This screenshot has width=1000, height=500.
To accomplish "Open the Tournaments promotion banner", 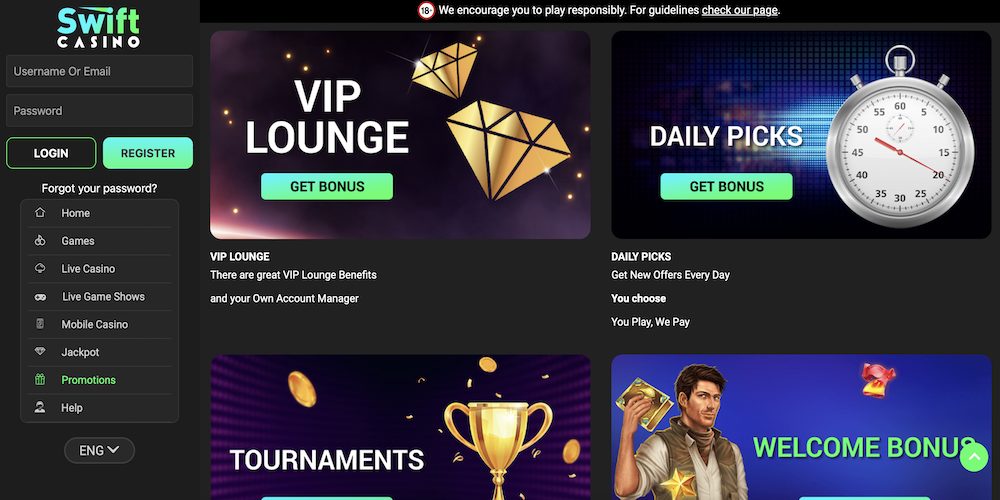I will tap(400, 427).
